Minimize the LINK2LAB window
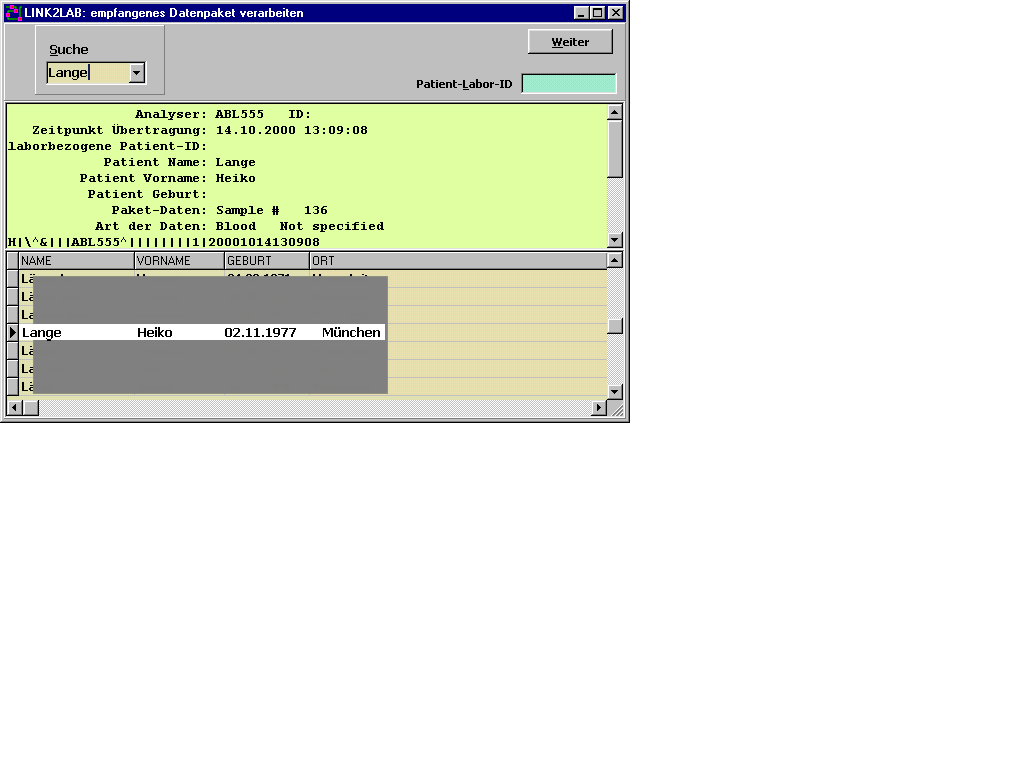The height and width of the screenshot is (768, 1024). click(x=582, y=13)
